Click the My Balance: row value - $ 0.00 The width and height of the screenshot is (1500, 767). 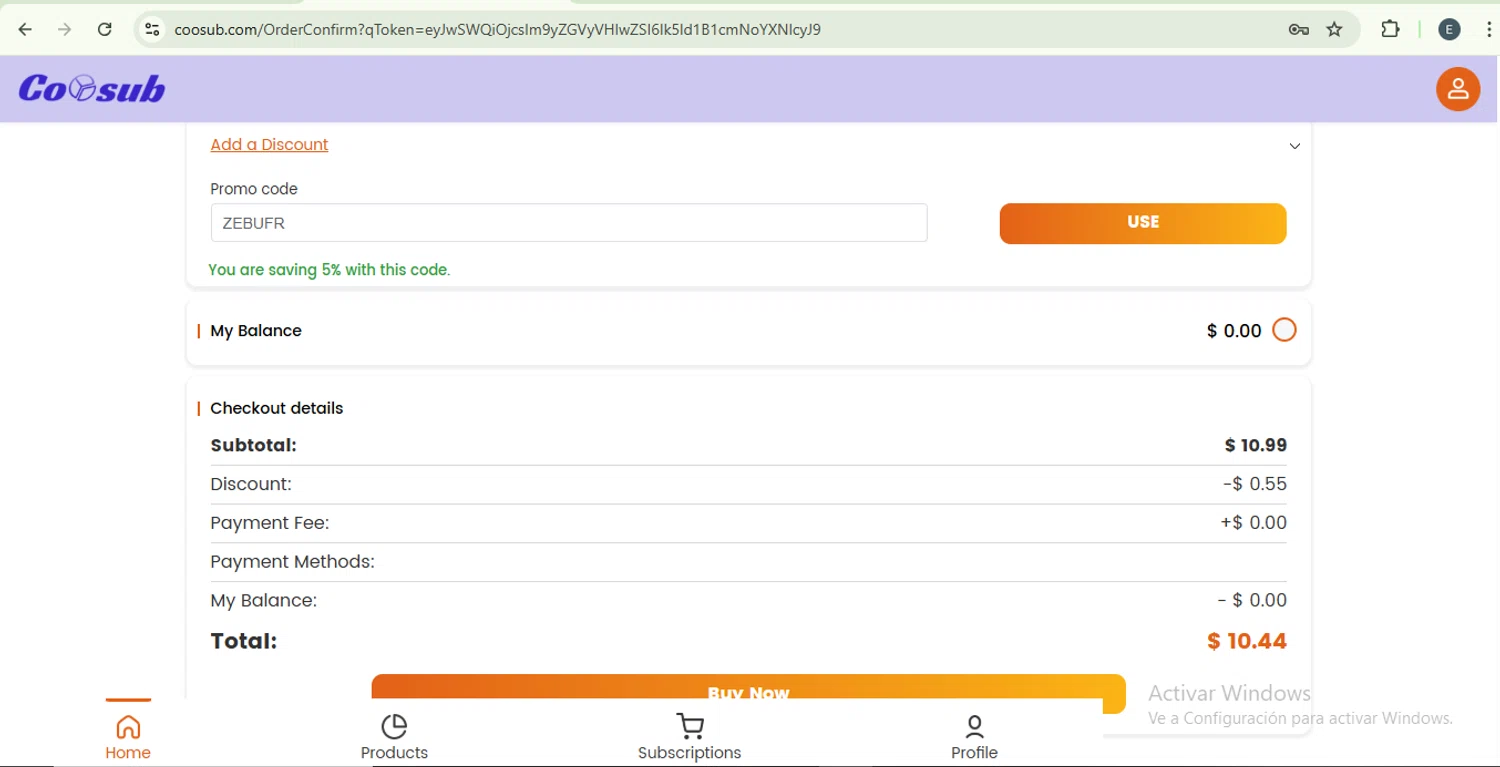1252,600
